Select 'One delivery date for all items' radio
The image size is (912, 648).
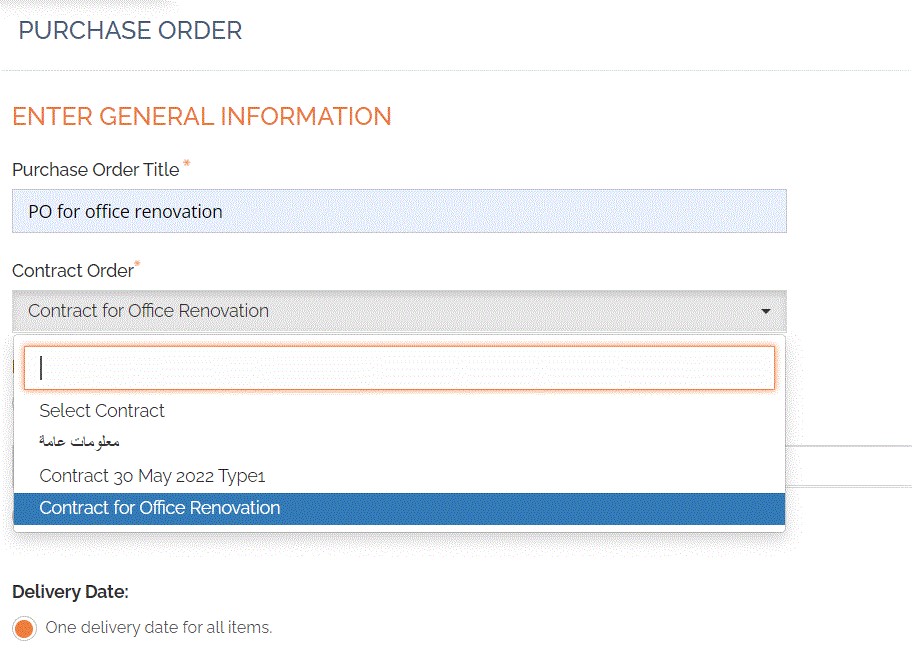tap(25, 629)
